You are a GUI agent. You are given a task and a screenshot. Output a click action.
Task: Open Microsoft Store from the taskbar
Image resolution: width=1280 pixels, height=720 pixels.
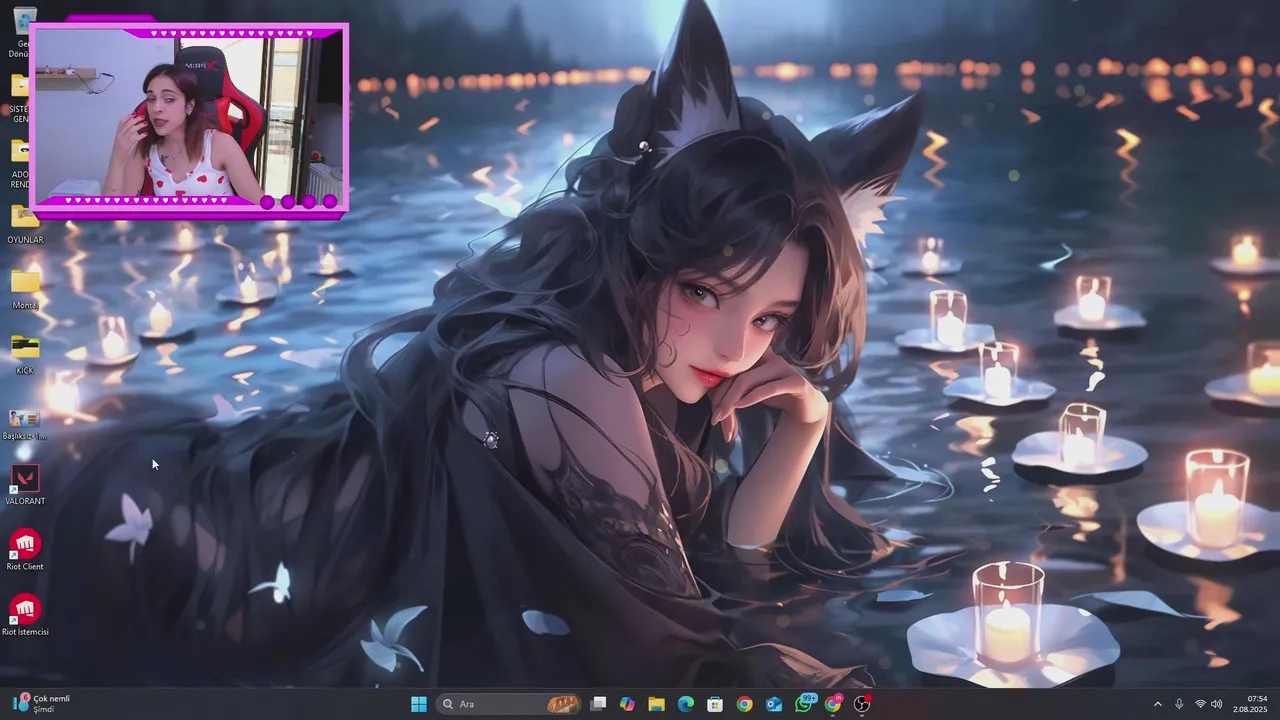pos(715,704)
